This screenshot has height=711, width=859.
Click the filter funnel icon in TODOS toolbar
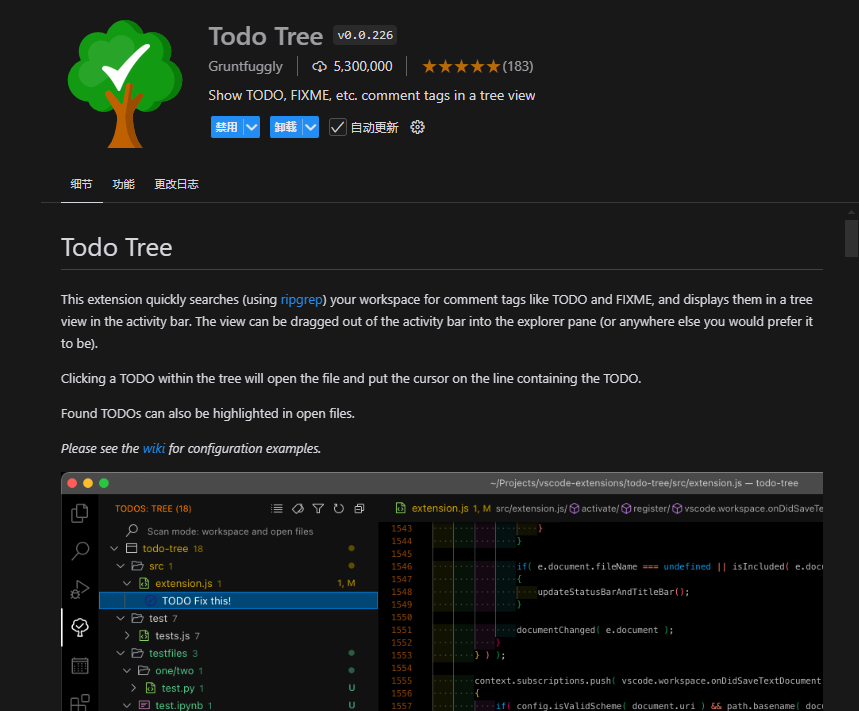pos(318,508)
